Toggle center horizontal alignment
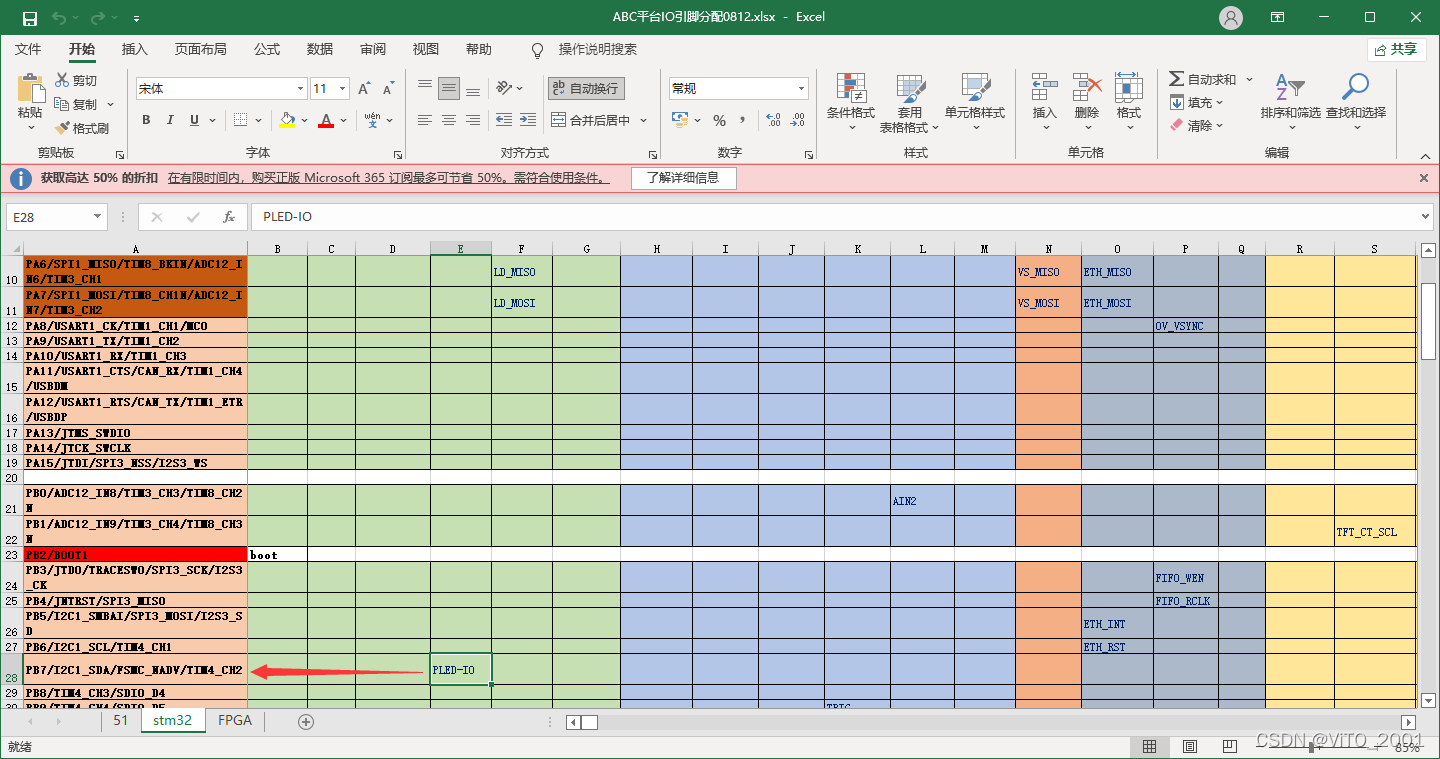 click(449, 120)
